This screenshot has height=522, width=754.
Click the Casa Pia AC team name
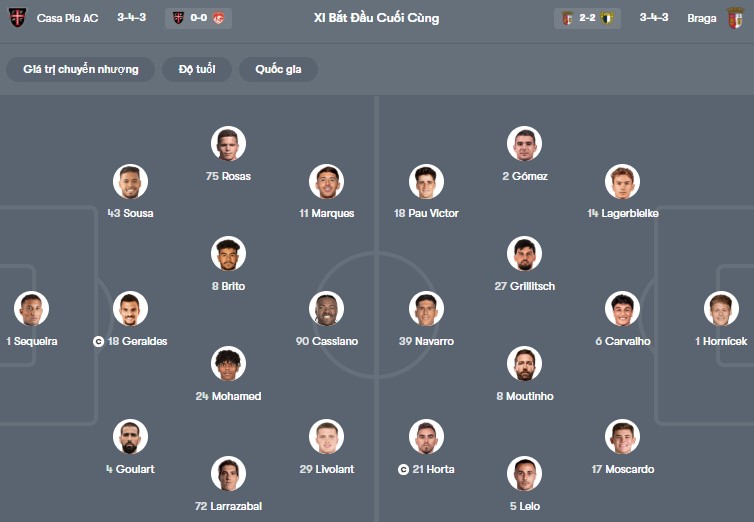pyautogui.click(x=67, y=18)
